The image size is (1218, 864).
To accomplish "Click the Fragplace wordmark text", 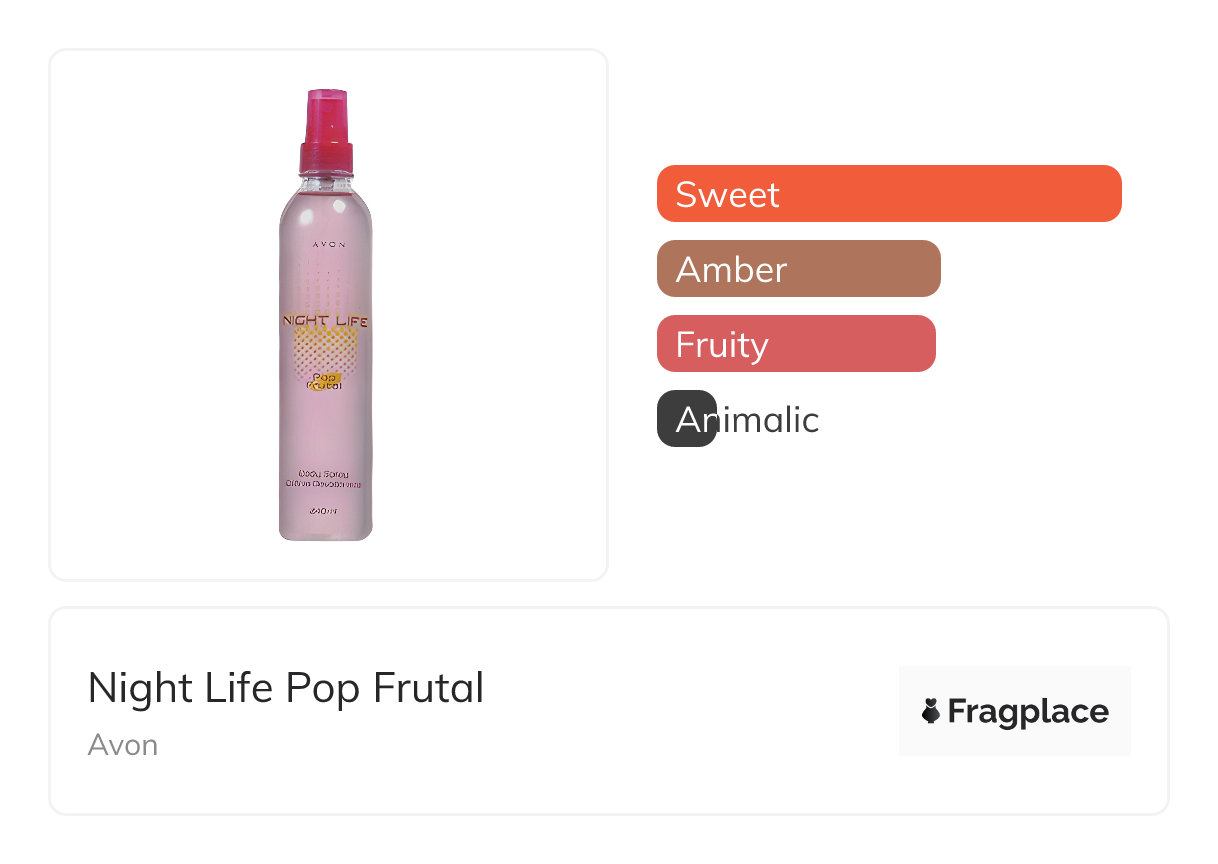I will [x=1028, y=712].
